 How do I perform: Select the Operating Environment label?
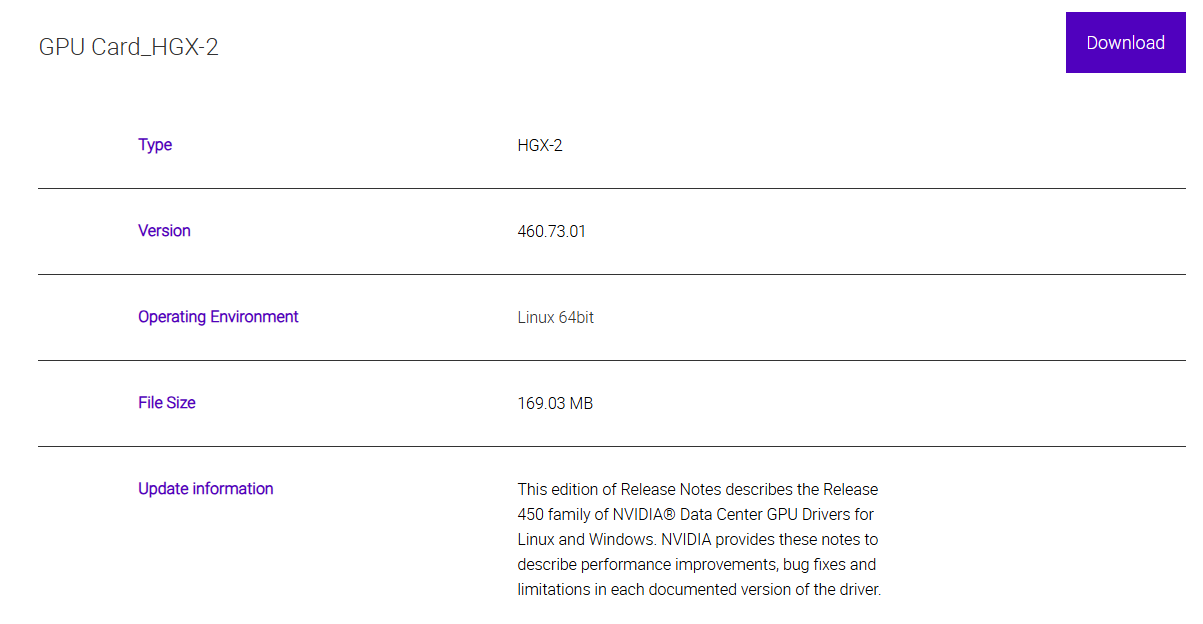click(x=218, y=317)
